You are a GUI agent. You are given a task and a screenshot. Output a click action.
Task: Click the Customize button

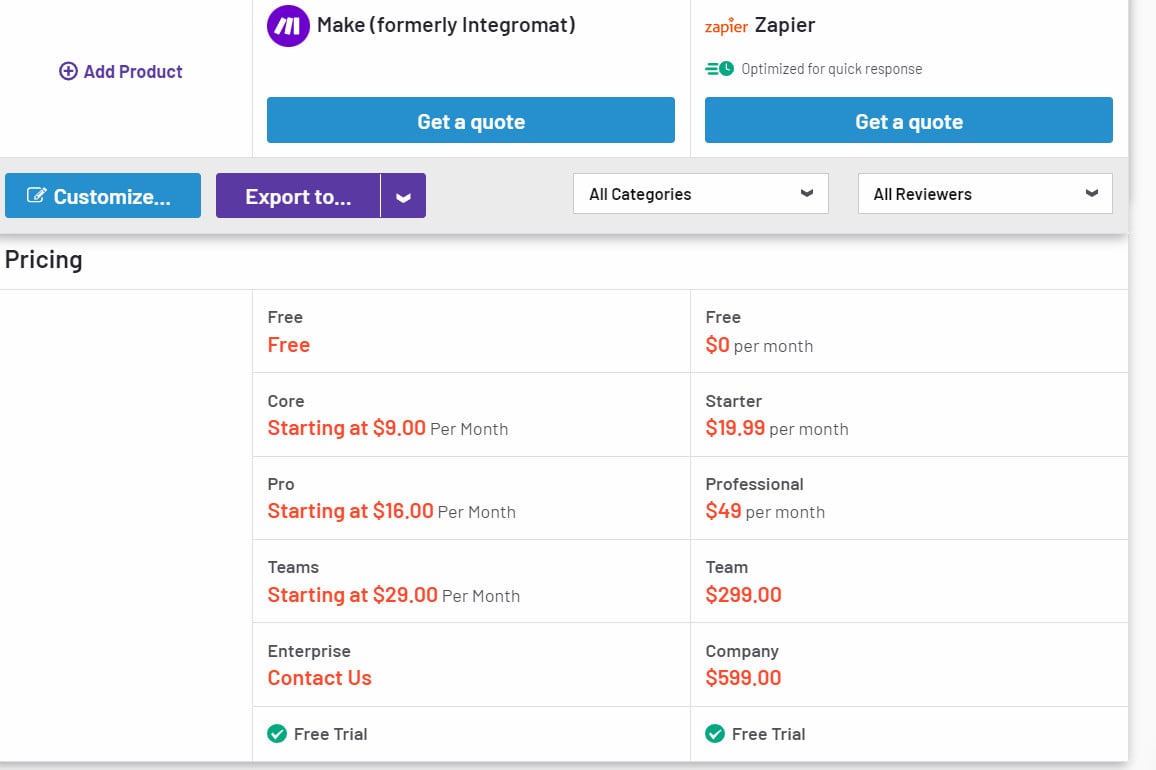(102, 195)
